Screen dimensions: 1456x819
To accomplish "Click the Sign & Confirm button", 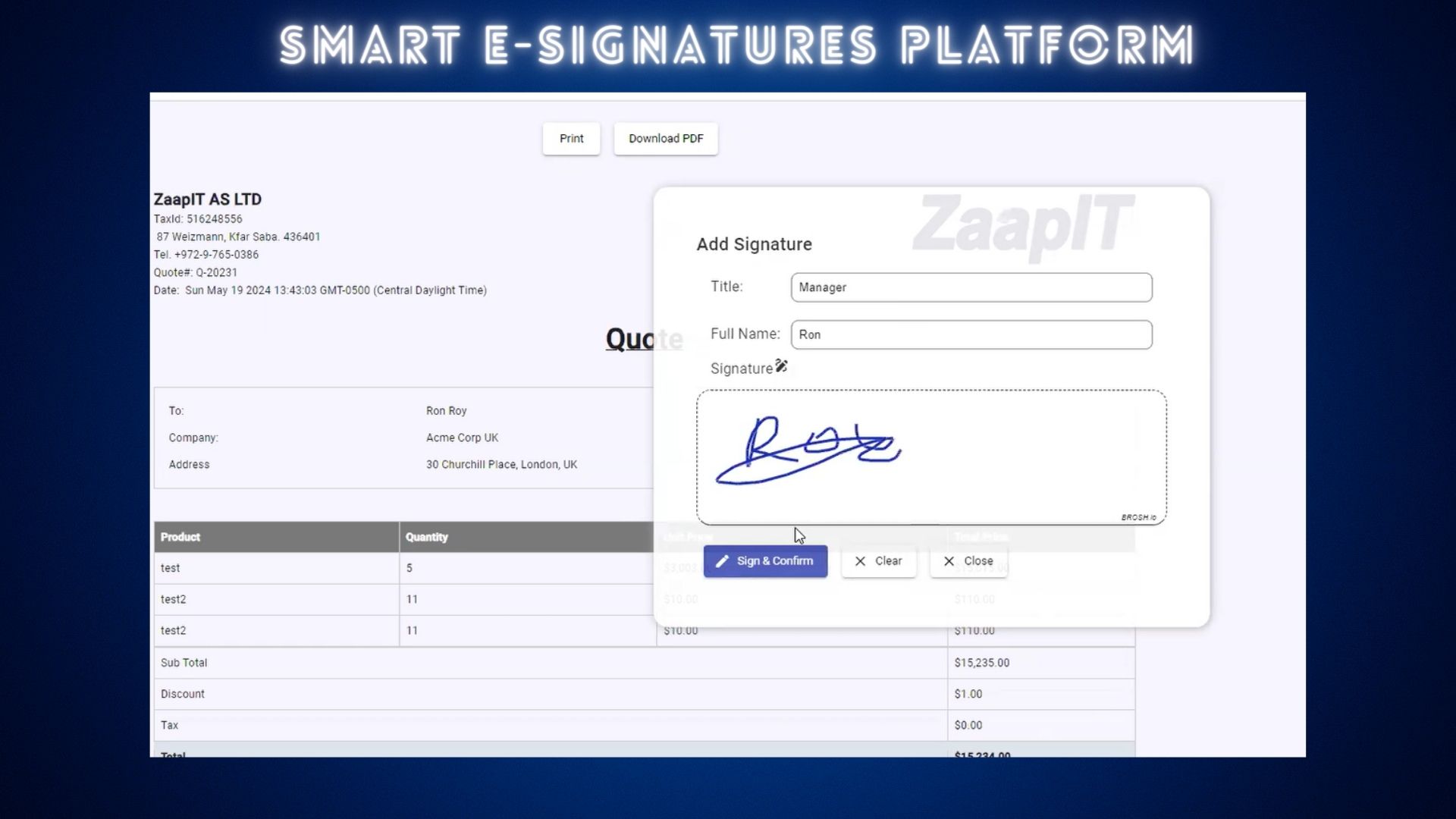I will coord(764,560).
